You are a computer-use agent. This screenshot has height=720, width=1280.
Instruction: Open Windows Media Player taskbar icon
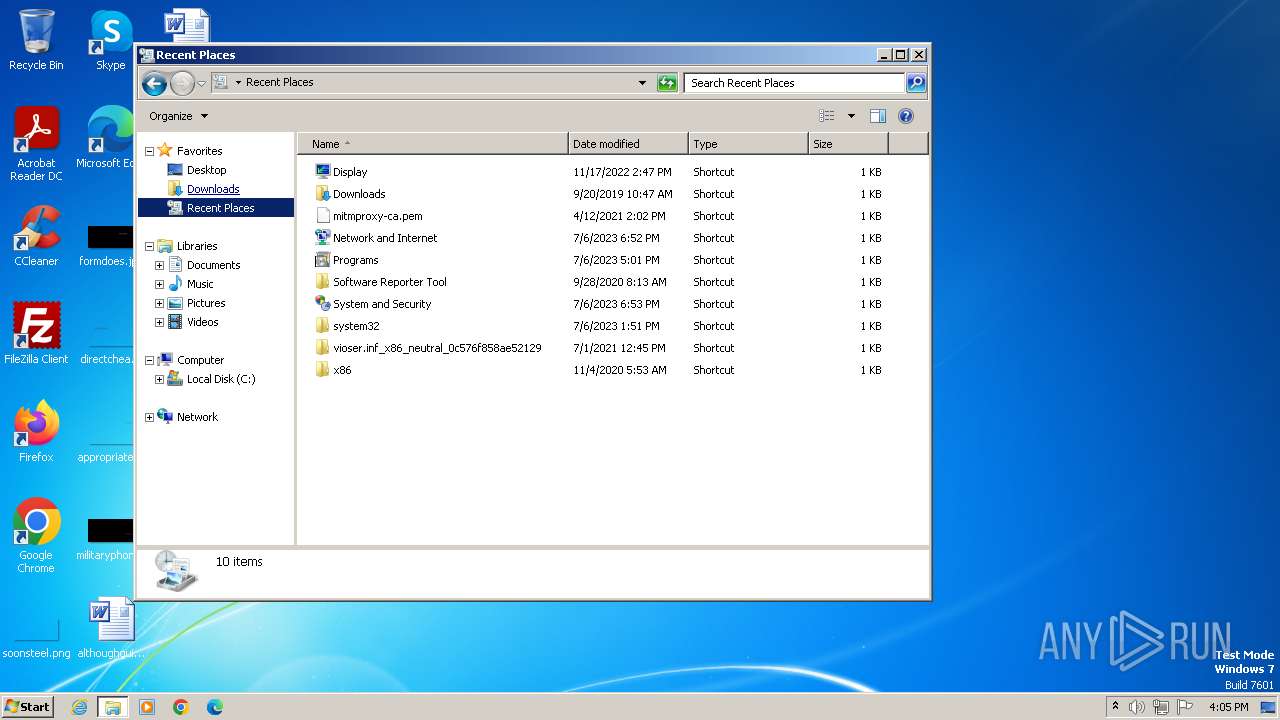pyautogui.click(x=147, y=707)
